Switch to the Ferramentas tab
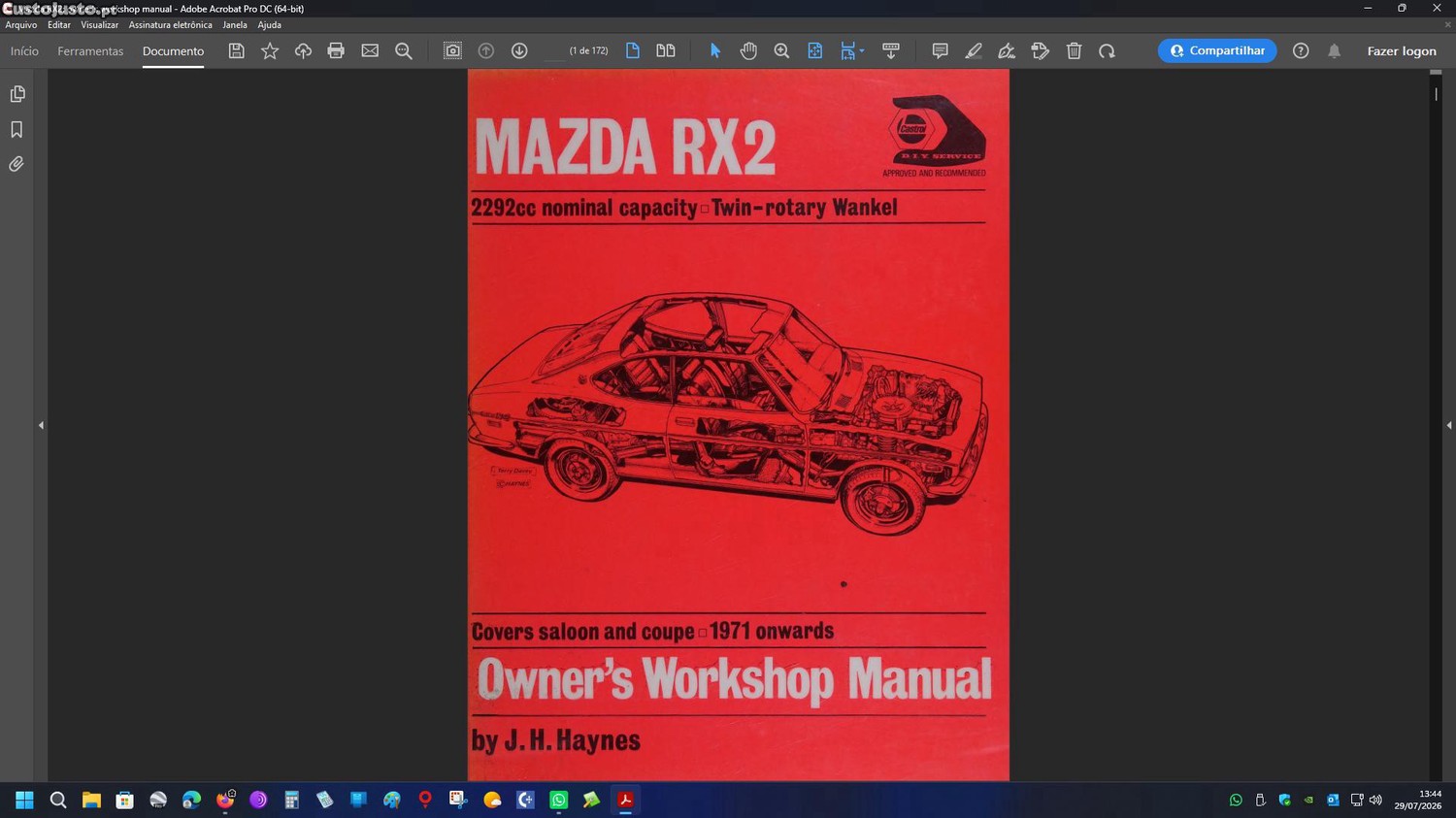Screen dimensions: 1456x818 [x=90, y=50]
